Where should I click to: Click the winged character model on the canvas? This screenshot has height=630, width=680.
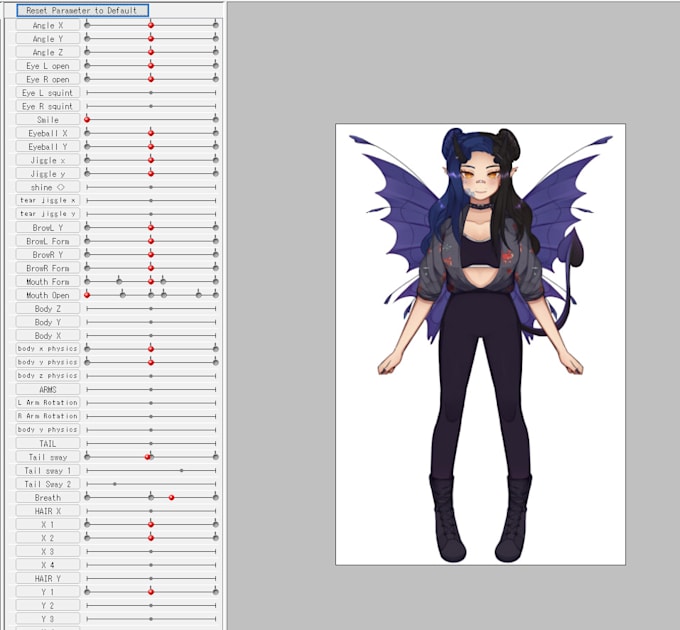pos(481,344)
